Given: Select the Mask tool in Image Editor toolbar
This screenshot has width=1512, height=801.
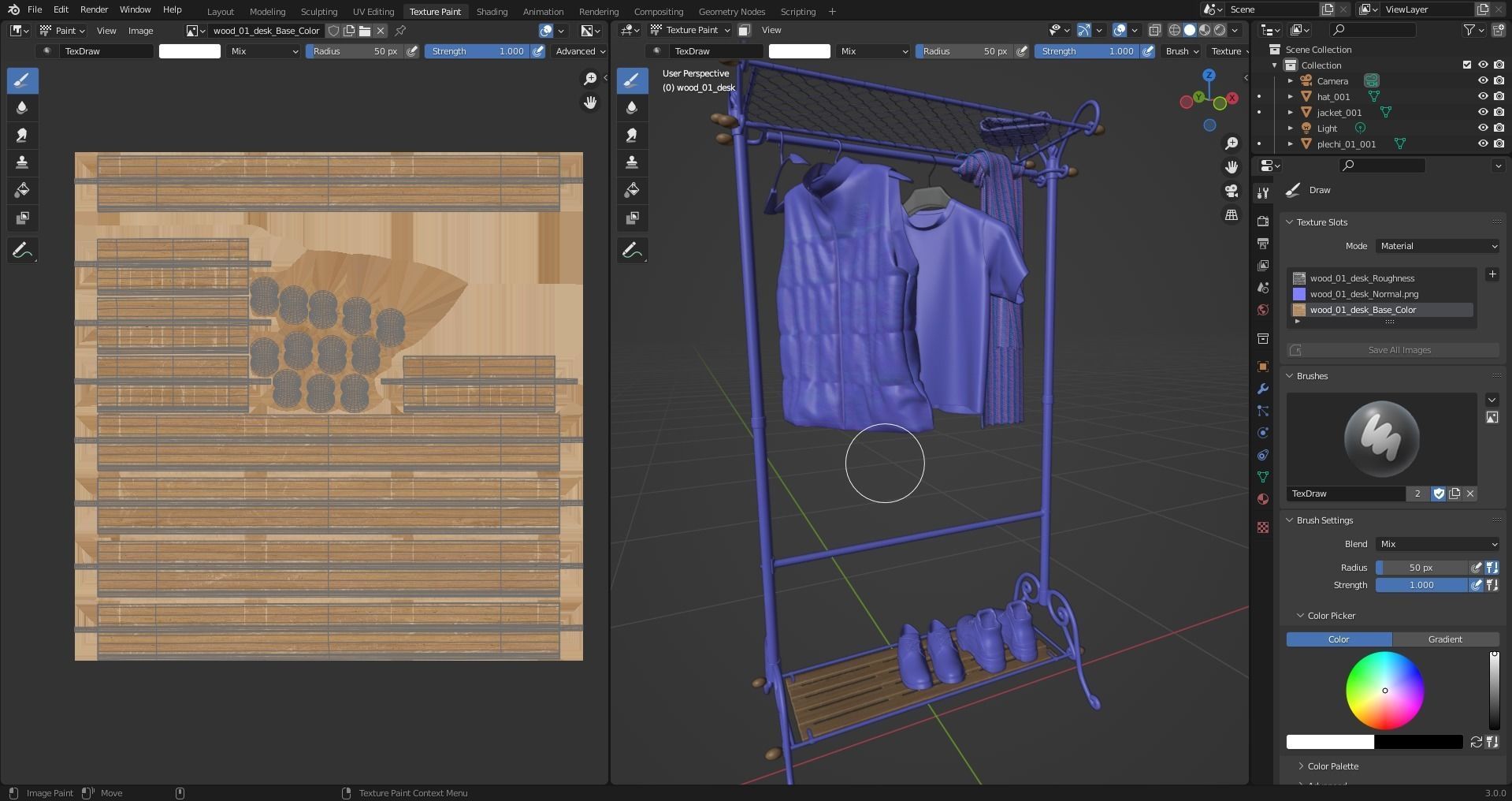Looking at the screenshot, I should (x=22, y=218).
